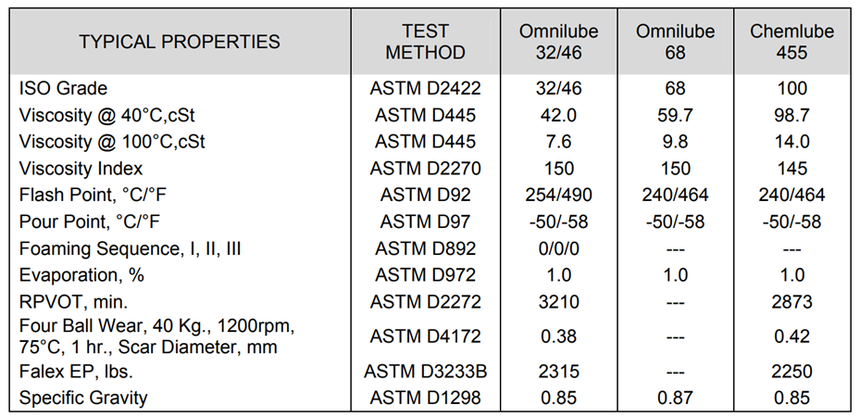Select the 0.87 specific gravity value

click(x=675, y=398)
